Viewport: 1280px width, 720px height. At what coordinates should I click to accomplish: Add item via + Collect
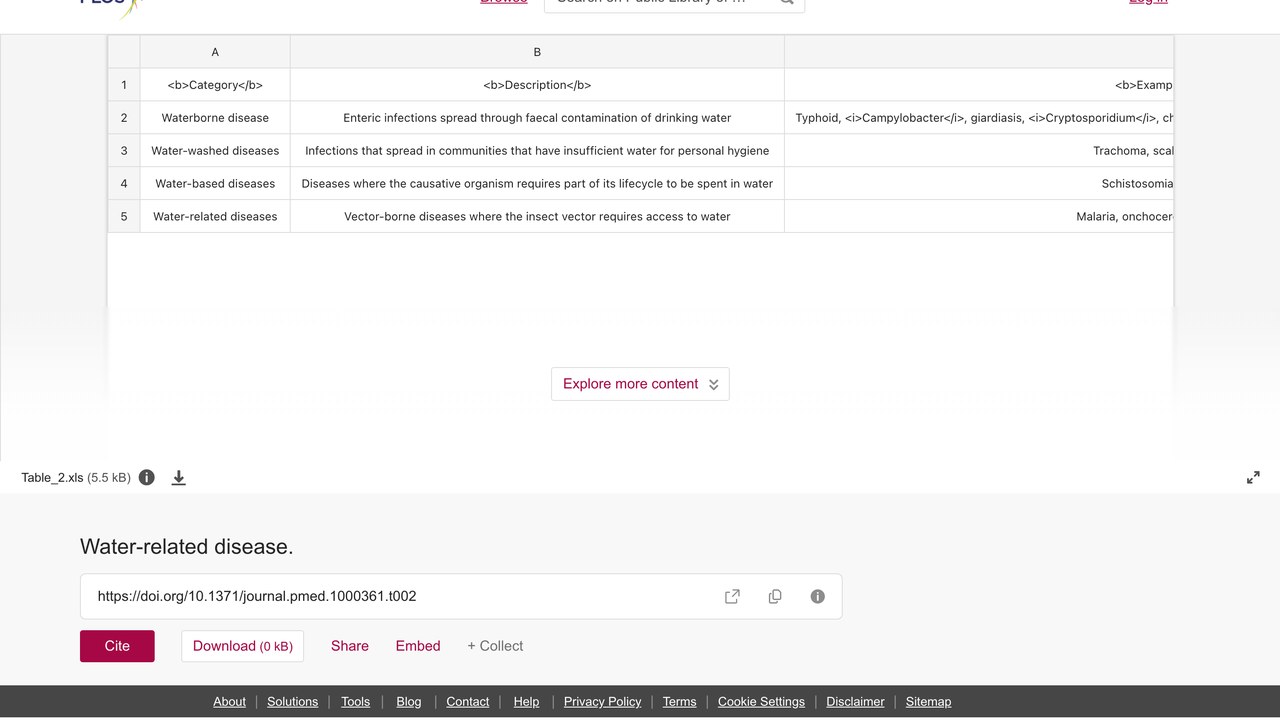coord(495,646)
